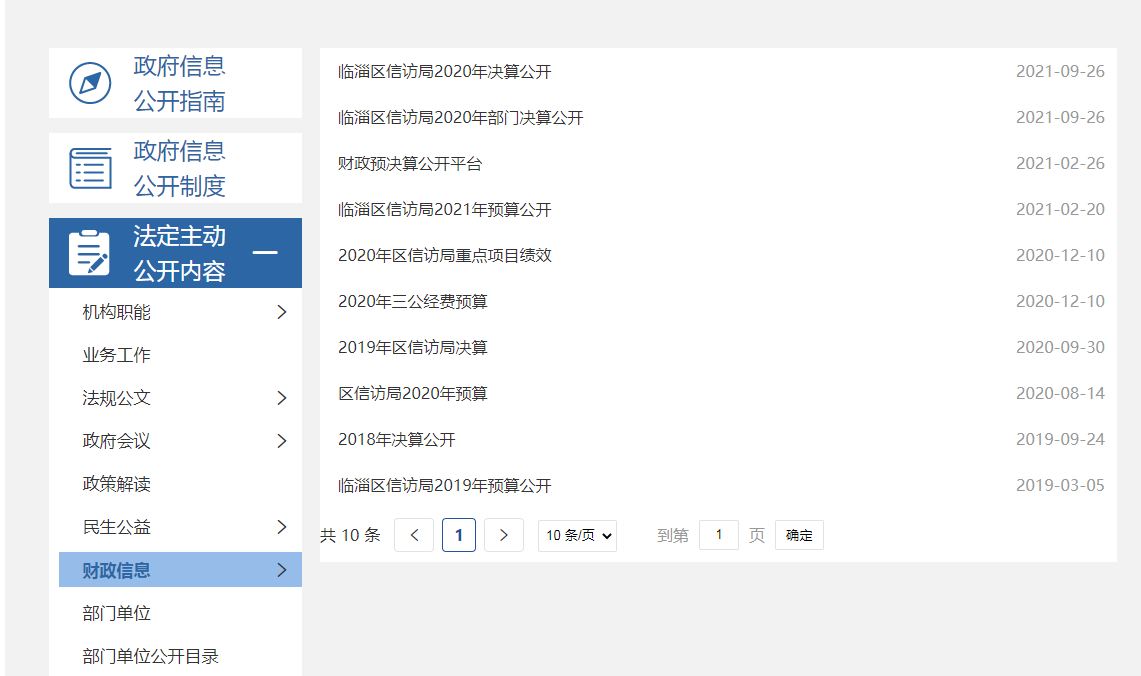Expand the 机构职能 submenu arrow
Screen dimensions: 1141x676
point(281,312)
